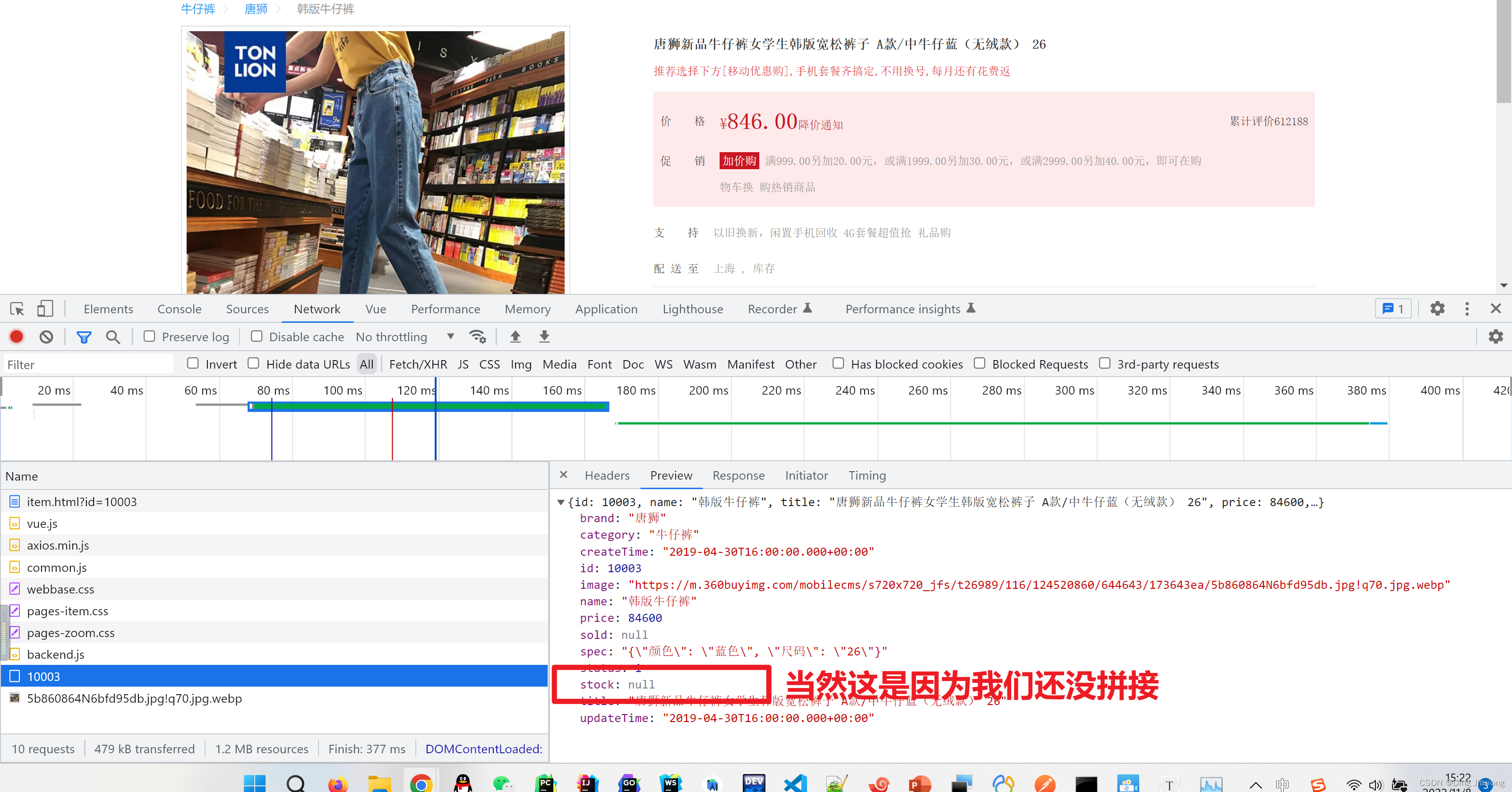Click the export HAR download arrow
The height and width of the screenshot is (792, 1512).
coord(544,336)
